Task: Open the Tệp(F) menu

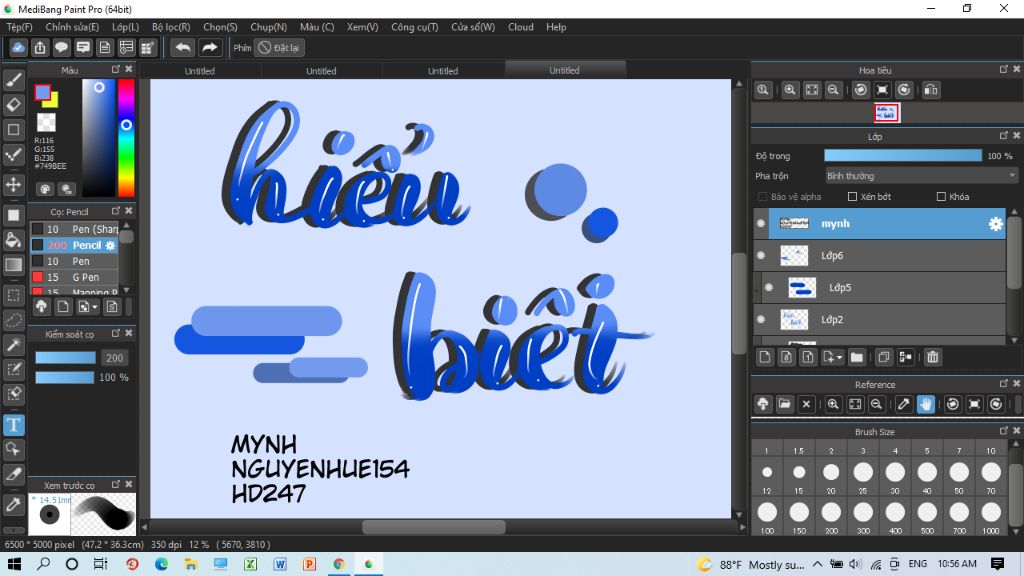Action: point(19,27)
